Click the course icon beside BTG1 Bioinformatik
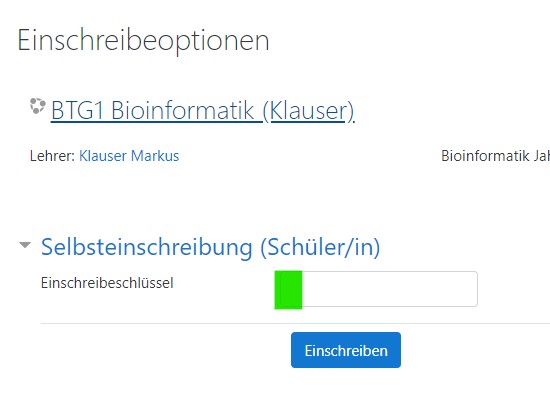 pyautogui.click(x=37, y=106)
